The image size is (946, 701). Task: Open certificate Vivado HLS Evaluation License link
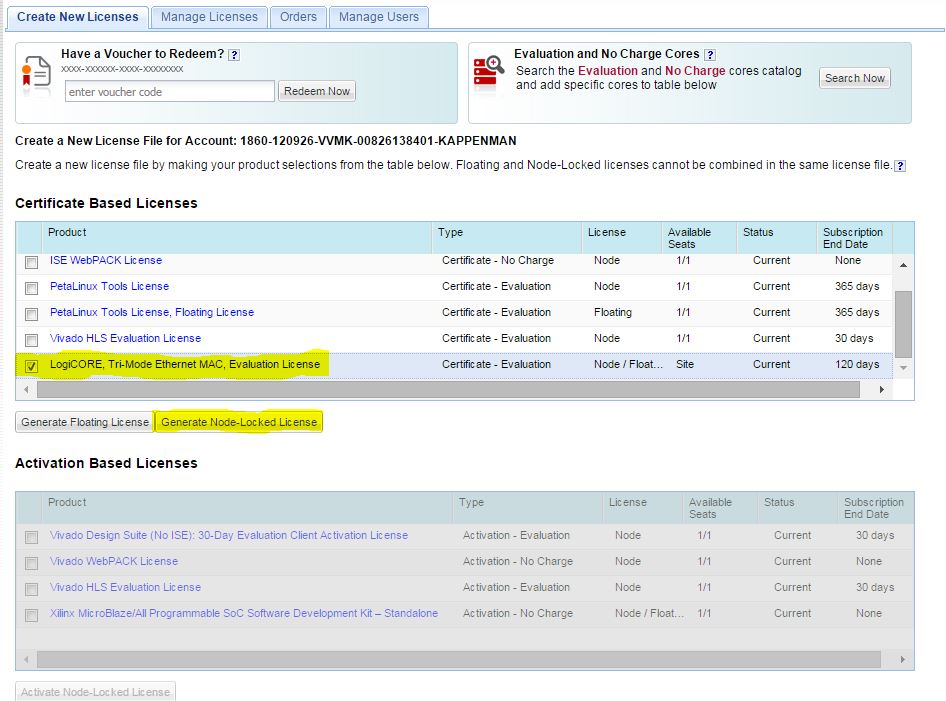[x=125, y=338]
